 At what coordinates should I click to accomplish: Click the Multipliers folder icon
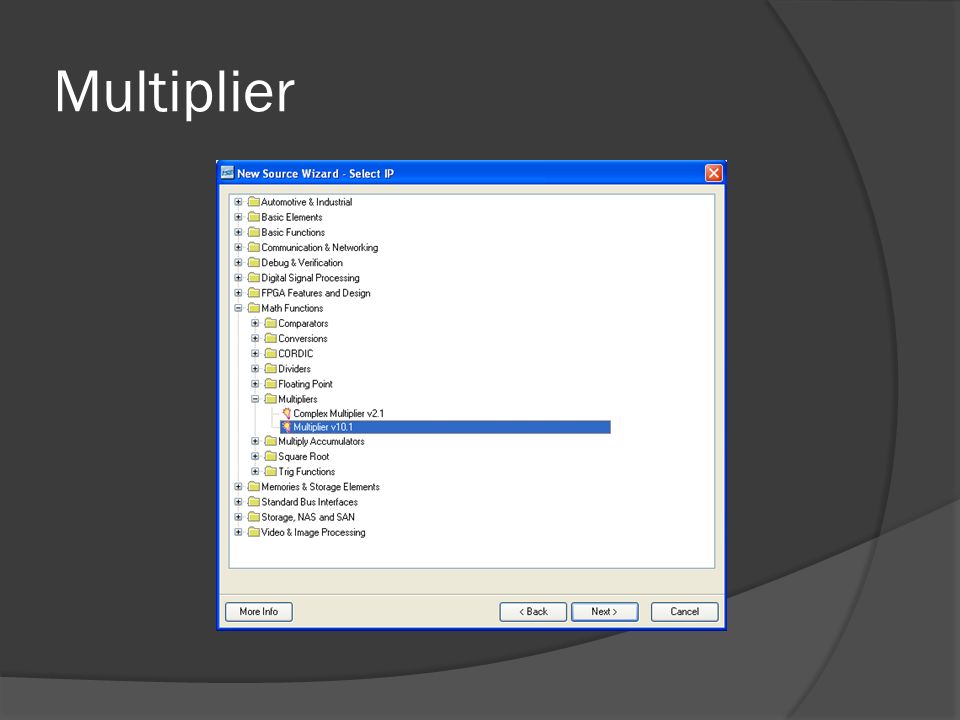tap(271, 399)
